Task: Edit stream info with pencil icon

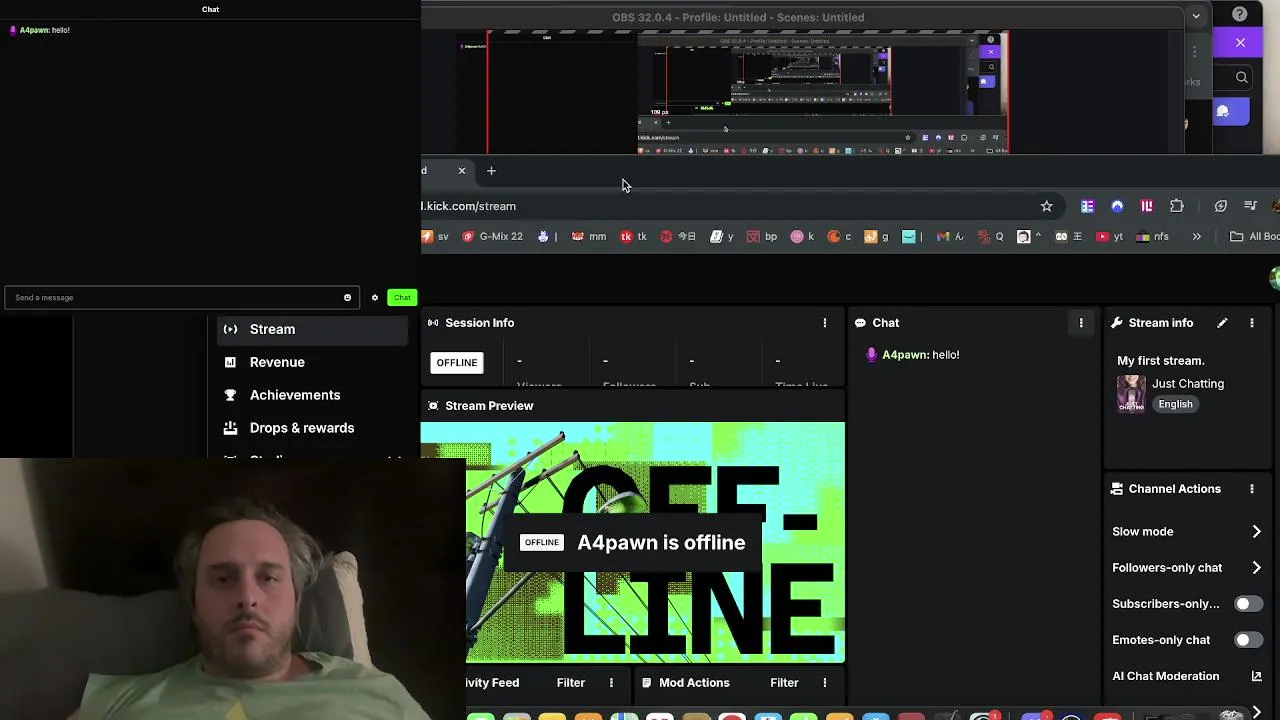Action: tap(1222, 323)
